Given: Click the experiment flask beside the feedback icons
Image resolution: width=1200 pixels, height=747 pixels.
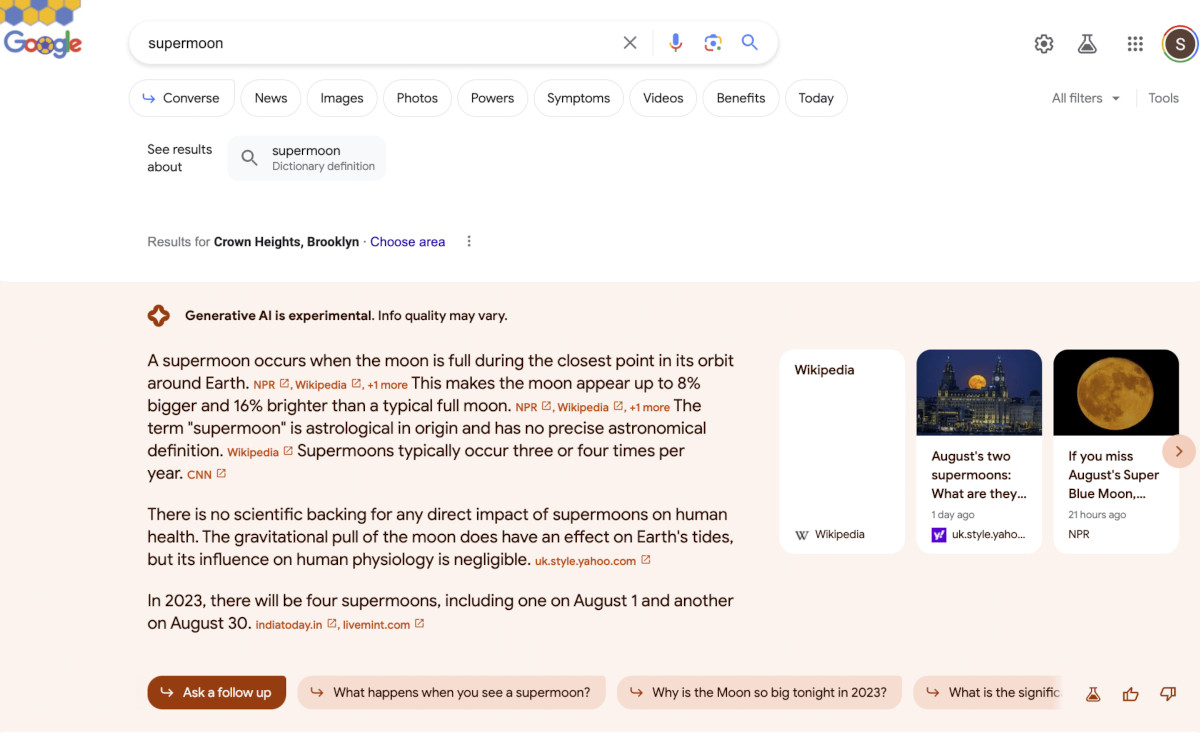Looking at the screenshot, I should (1093, 693).
